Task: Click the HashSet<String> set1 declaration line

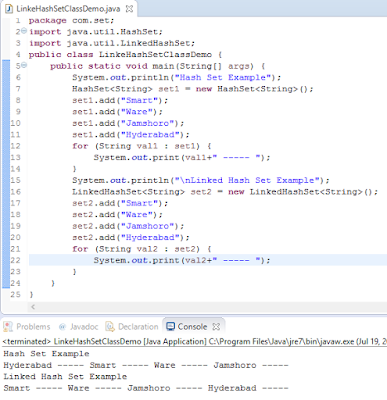Action: (193, 89)
